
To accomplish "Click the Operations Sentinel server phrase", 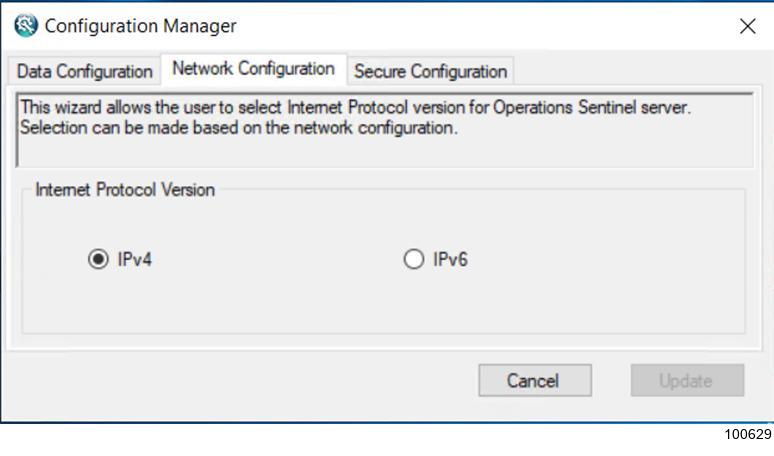I will pyautogui.click(x=591, y=107).
